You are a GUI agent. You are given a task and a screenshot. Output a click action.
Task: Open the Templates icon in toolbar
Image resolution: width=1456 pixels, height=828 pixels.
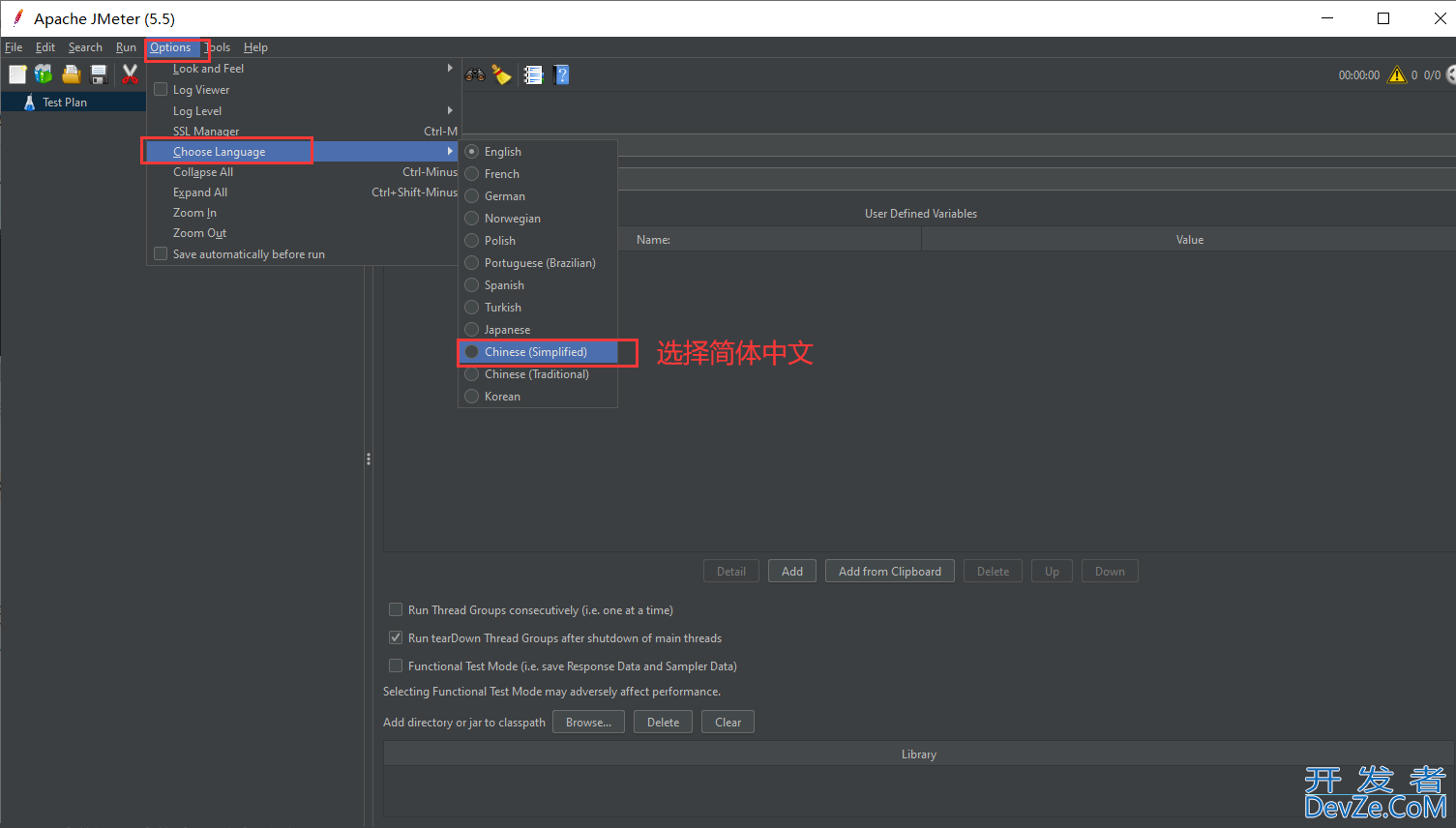[44, 74]
